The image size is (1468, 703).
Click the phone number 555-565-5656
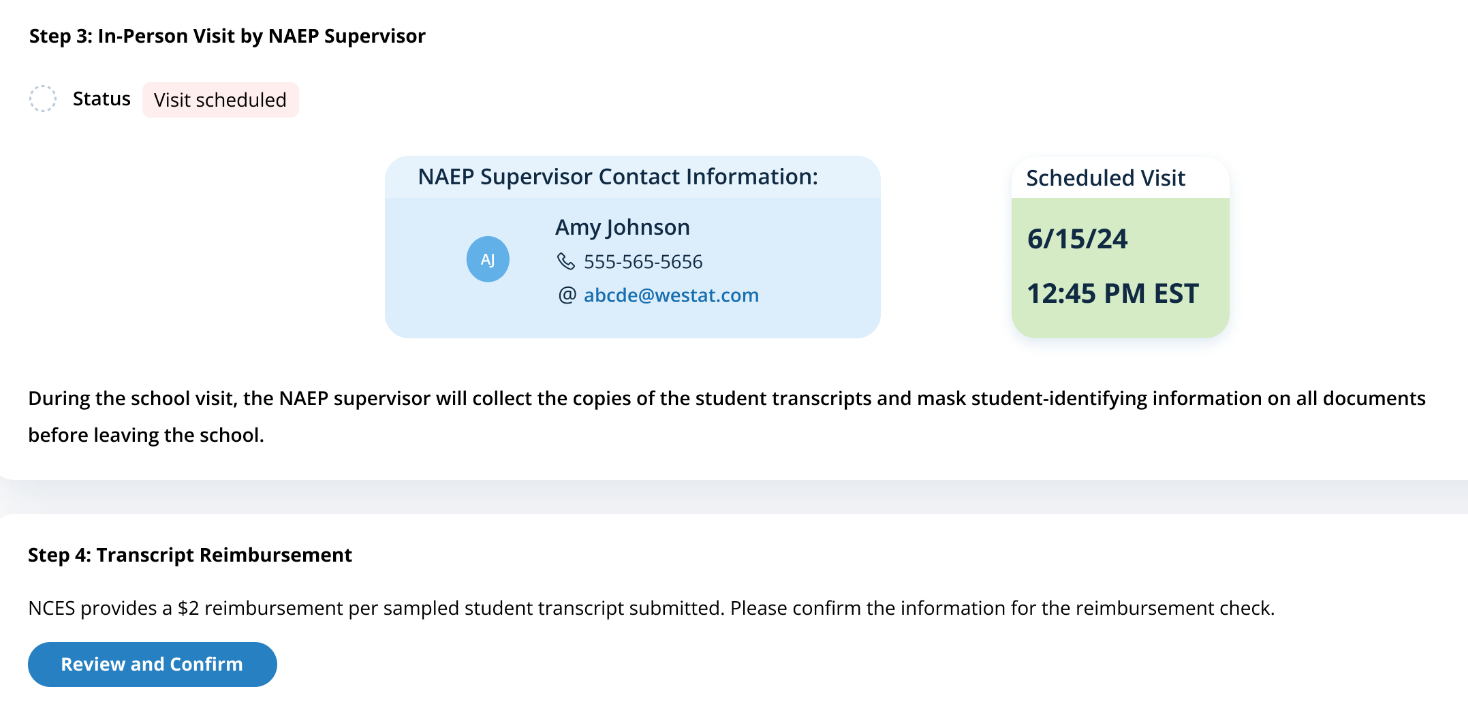pyautogui.click(x=643, y=262)
